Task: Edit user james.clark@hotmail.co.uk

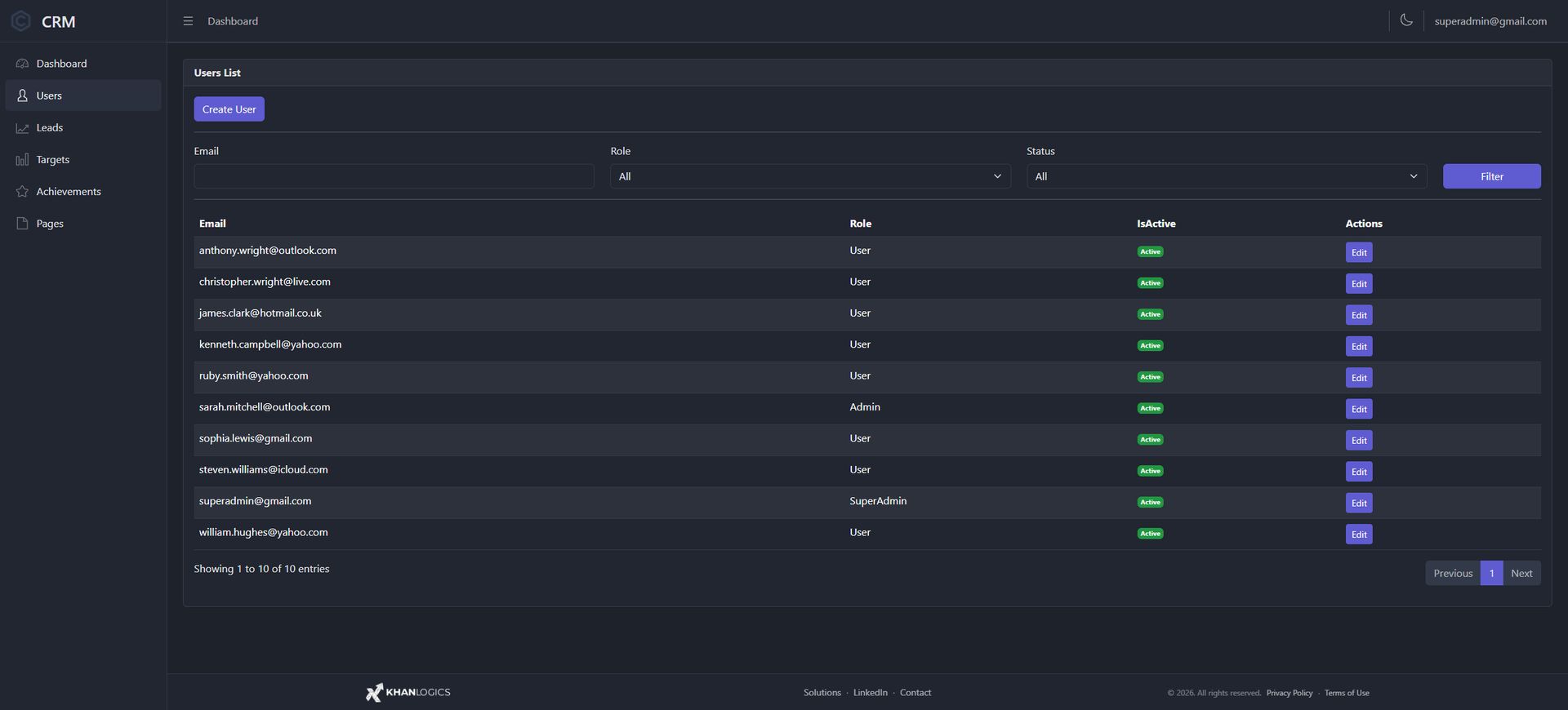Action: [1359, 315]
